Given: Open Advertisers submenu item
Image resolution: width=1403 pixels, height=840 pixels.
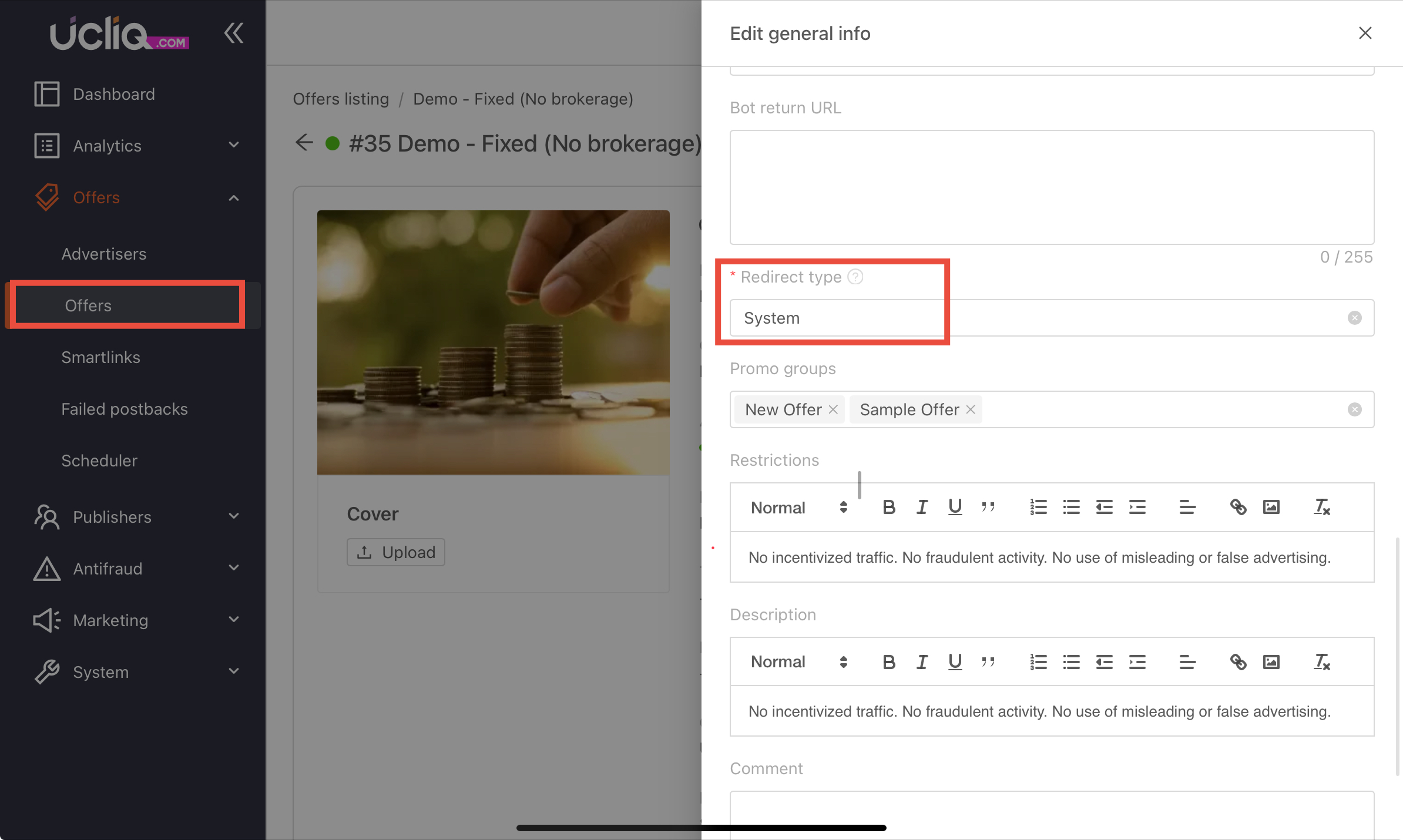Looking at the screenshot, I should [104, 254].
